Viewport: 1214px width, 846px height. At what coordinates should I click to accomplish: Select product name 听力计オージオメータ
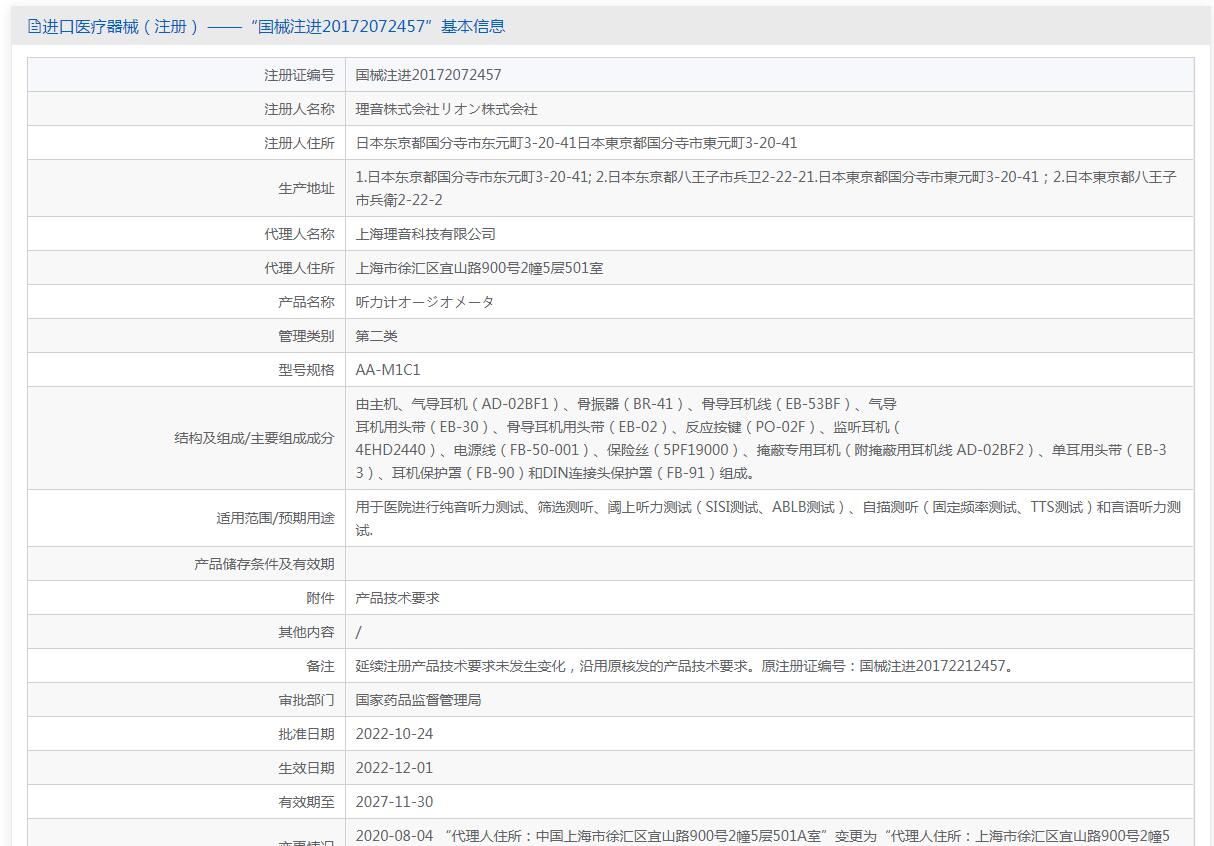425,302
